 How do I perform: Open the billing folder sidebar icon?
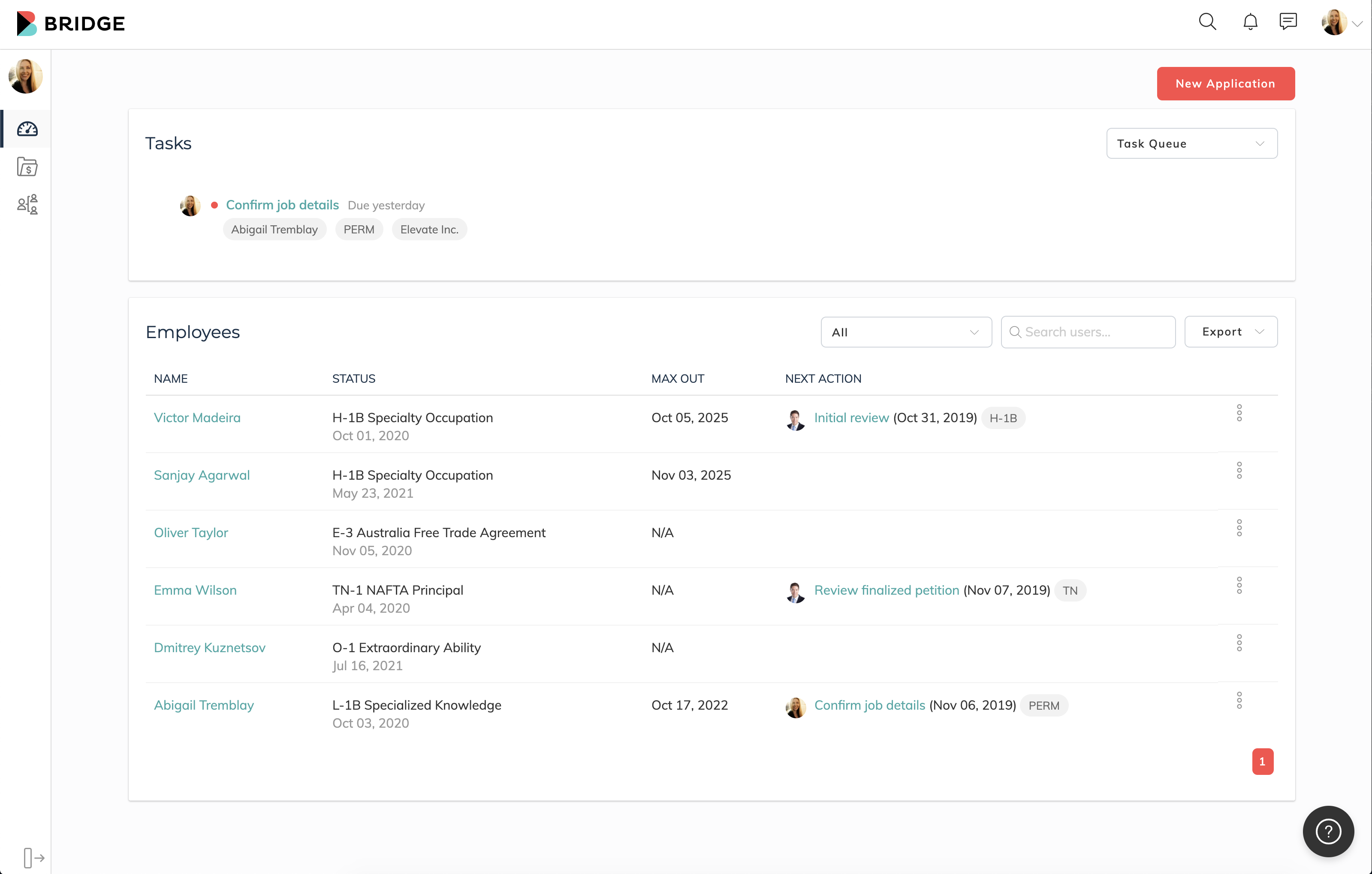tap(27, 166)
